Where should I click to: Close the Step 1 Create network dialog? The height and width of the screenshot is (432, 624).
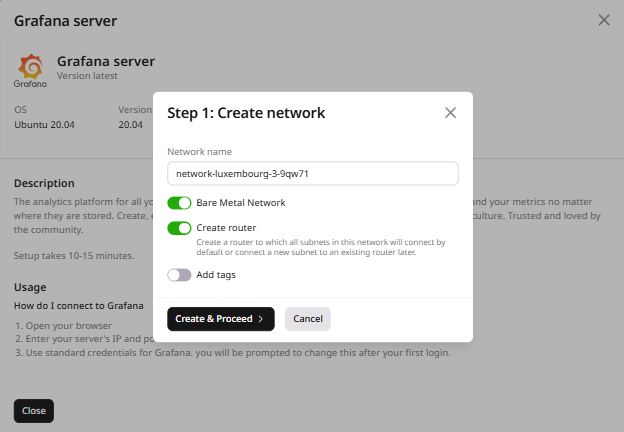tap(450, 113)
